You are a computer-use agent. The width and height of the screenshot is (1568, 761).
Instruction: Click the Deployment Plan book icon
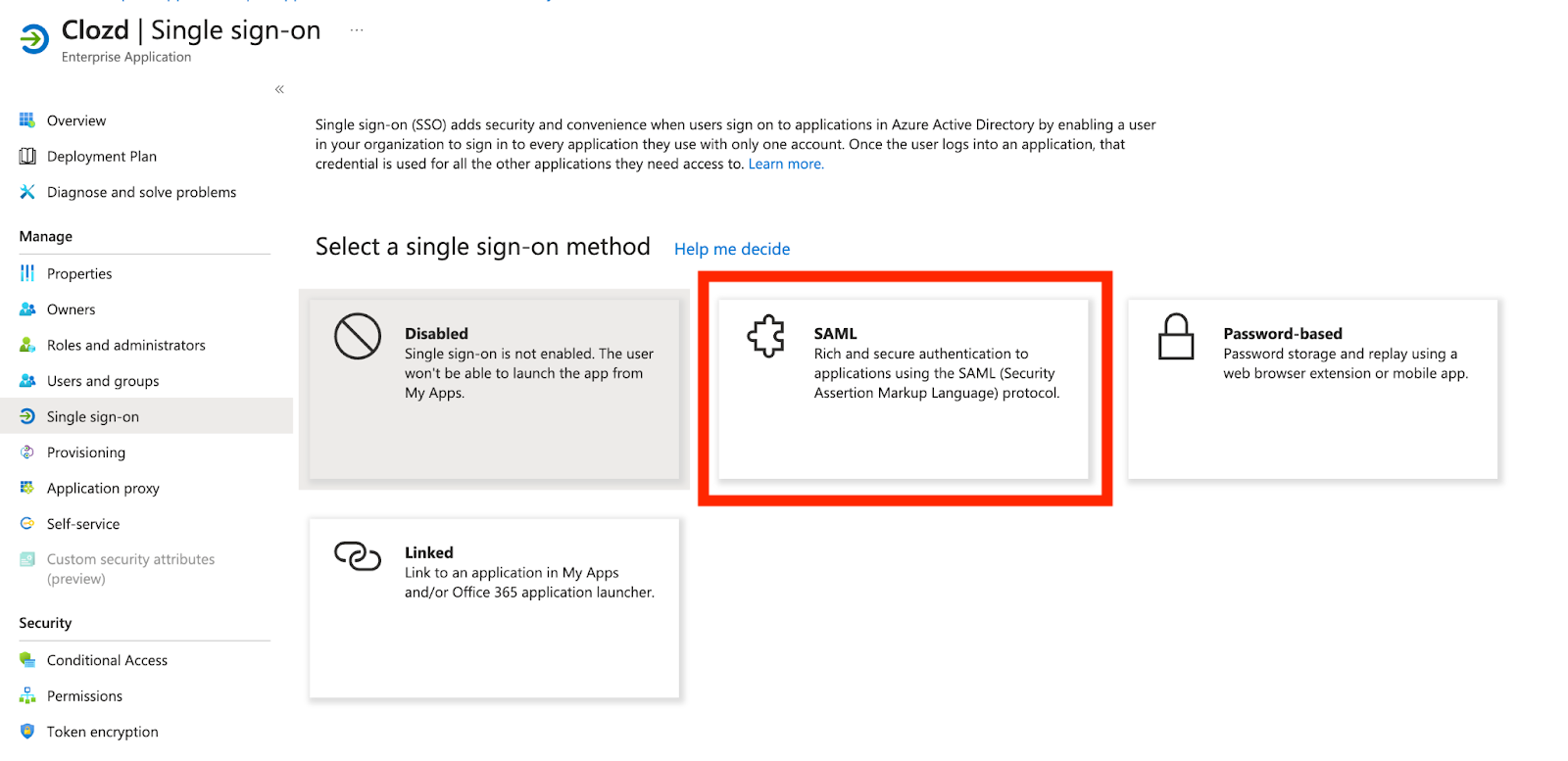[x=27, y=157]
